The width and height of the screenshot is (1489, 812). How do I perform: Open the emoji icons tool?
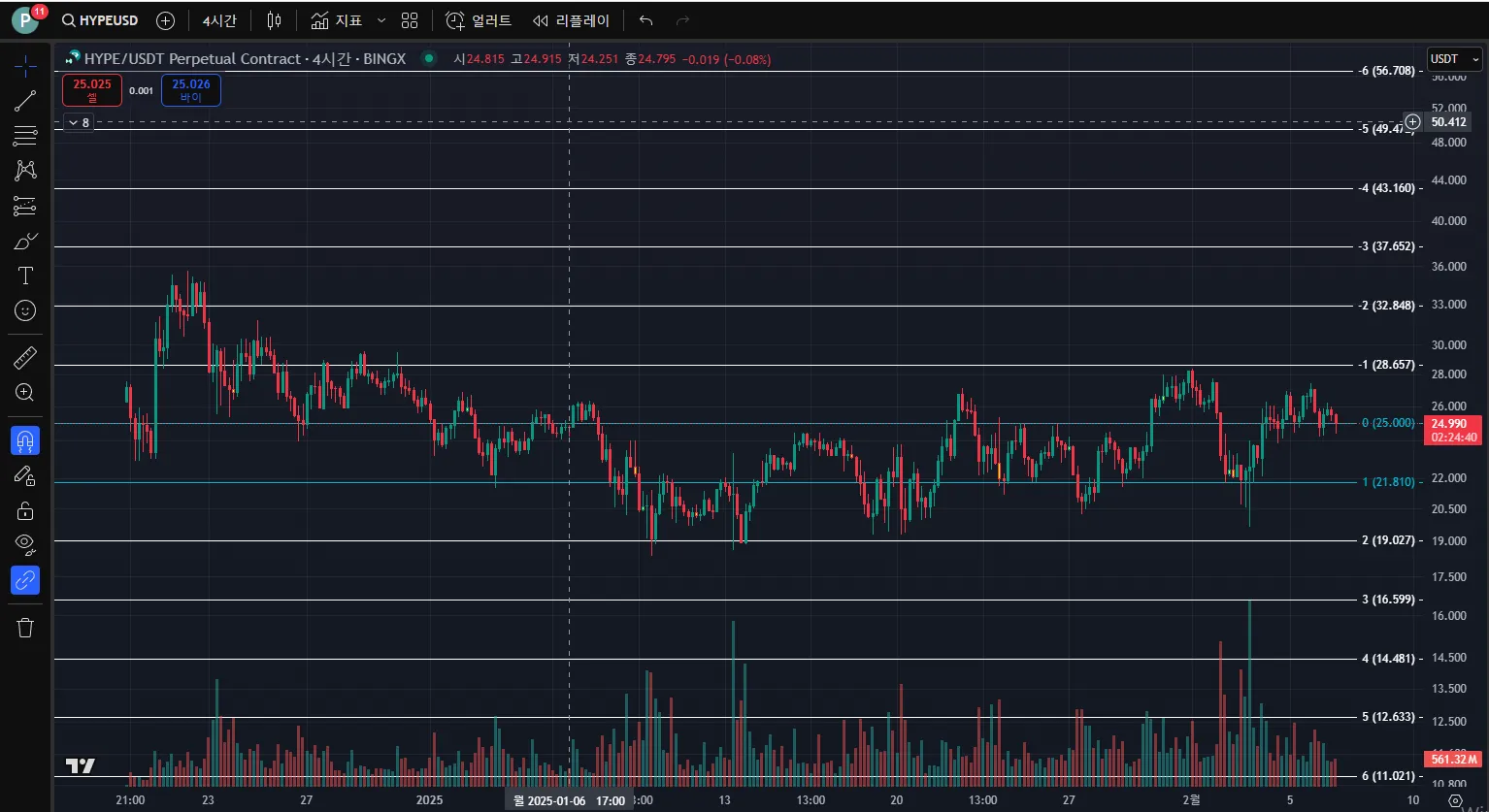pos(25,310)
